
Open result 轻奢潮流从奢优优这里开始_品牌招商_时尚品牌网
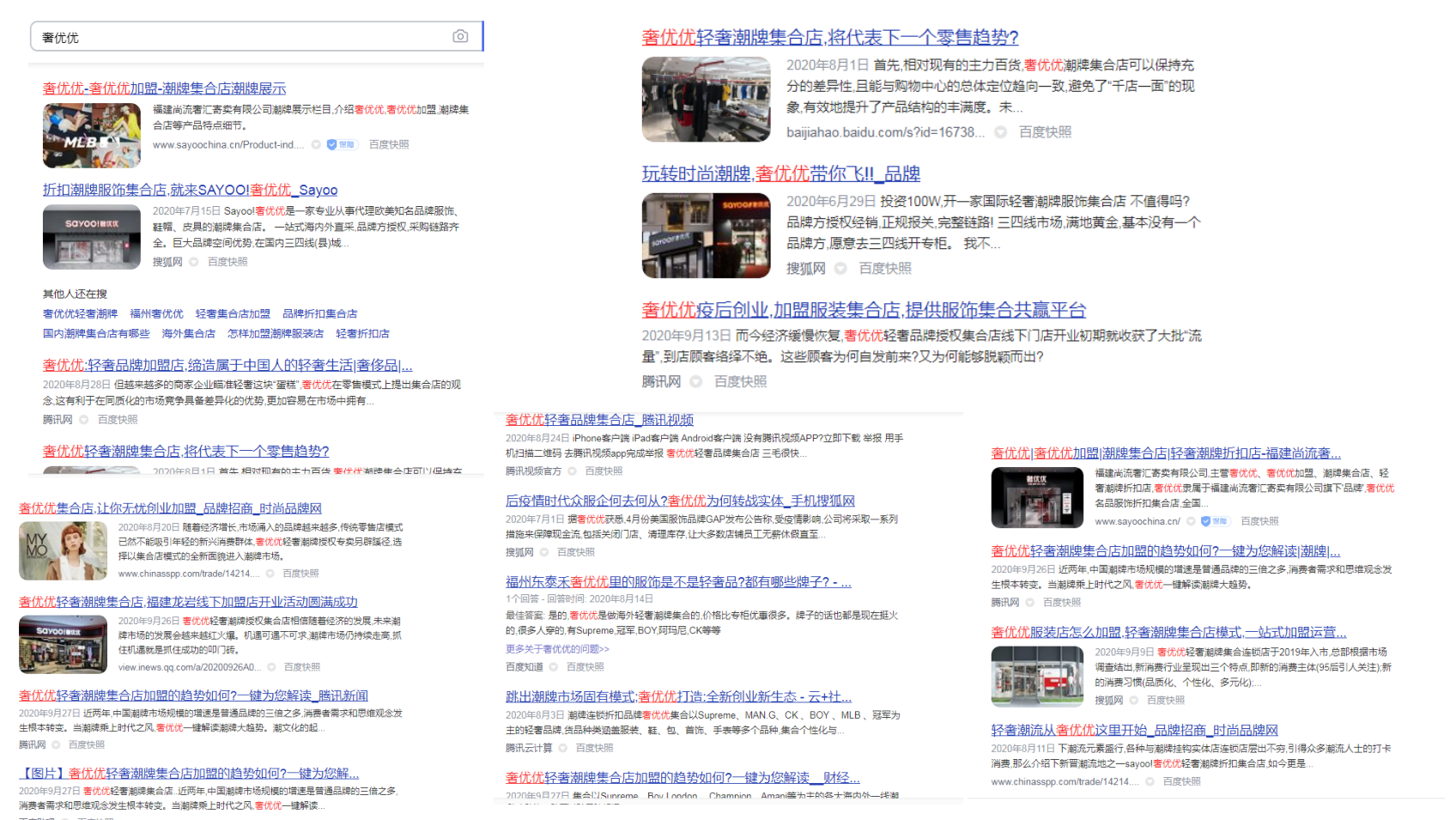tap(1135, 730)
